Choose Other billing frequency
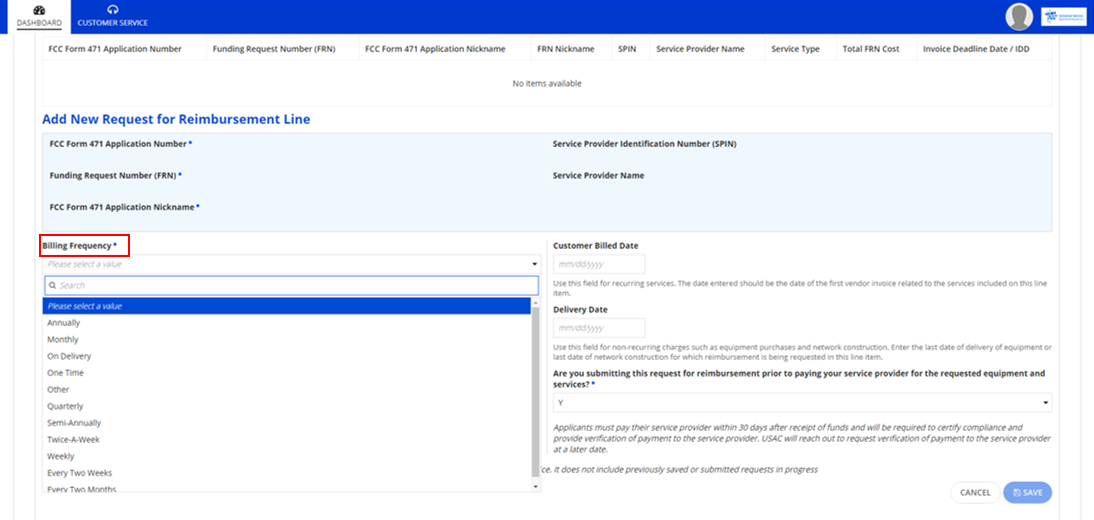Screen dimensions: 1094x520 click(287, 389)
